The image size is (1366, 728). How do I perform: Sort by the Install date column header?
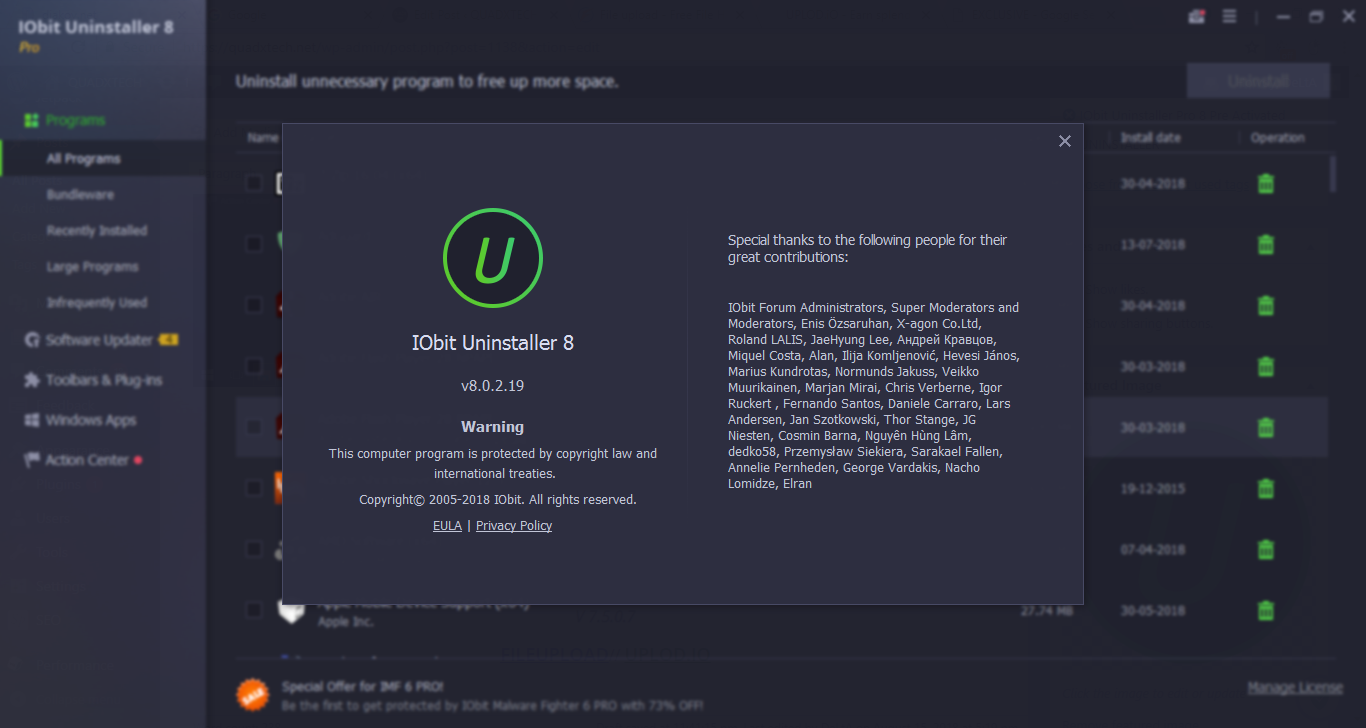[1151, 138]
